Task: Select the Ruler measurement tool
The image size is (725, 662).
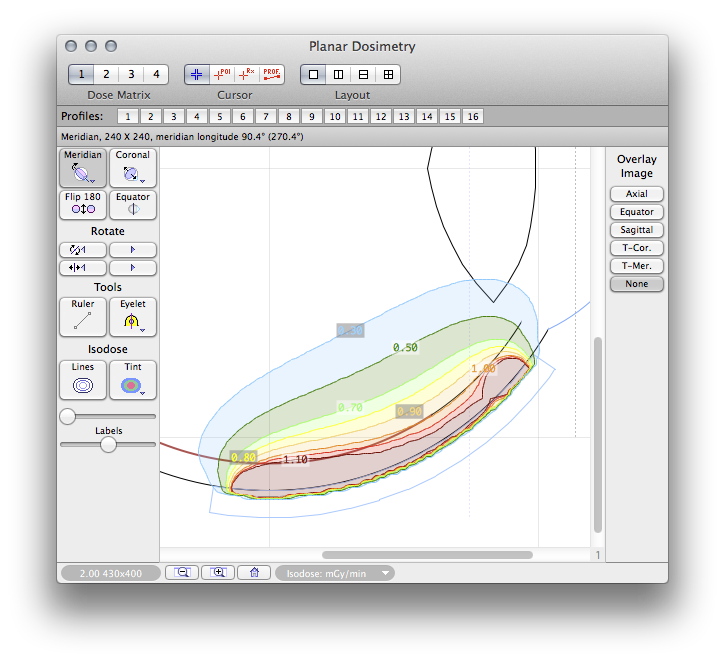Action: 82,317
